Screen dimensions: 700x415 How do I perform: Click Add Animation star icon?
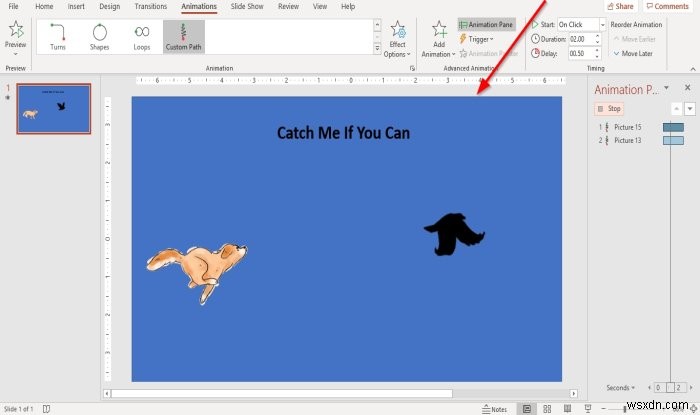coord(439,30)
